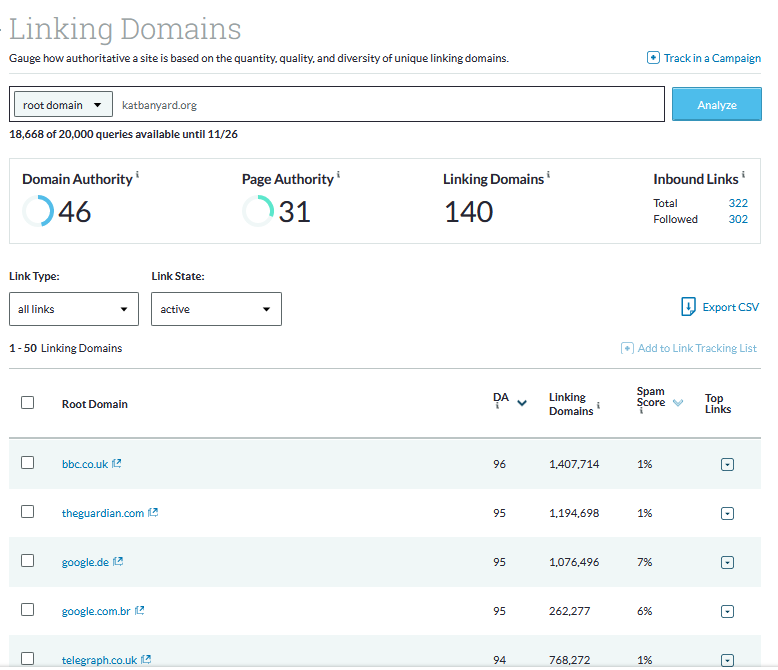Show info tooltip for Page Authority
Screen dimensions: 778x670
pos(338,174)
